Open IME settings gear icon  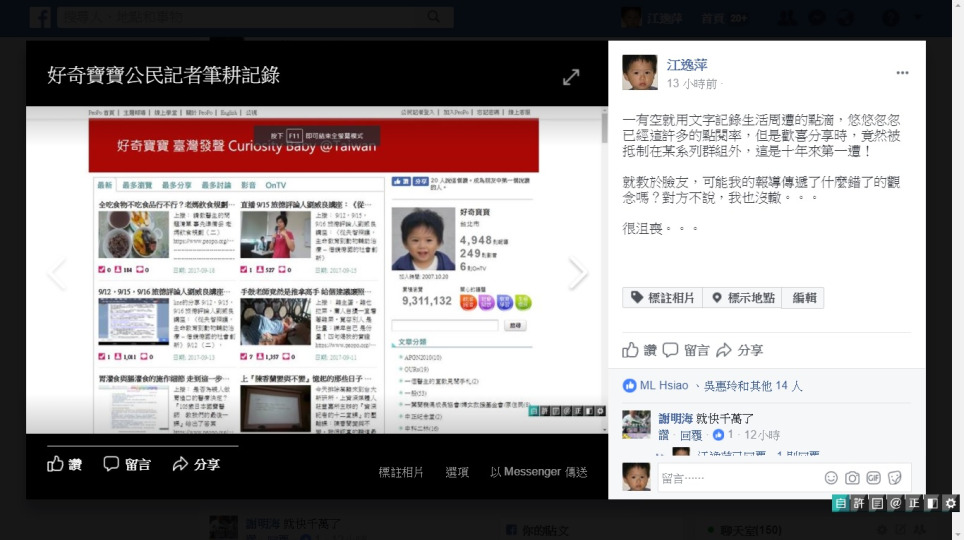950,503
